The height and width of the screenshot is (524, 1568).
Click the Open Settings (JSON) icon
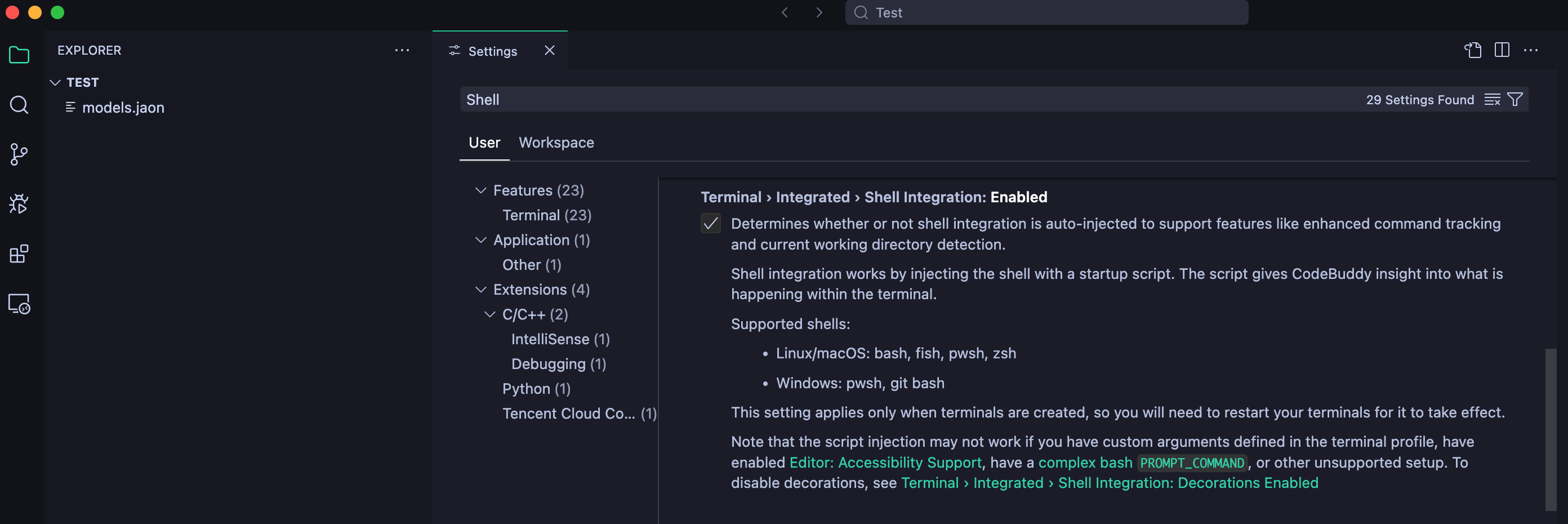click(1472, 51)
